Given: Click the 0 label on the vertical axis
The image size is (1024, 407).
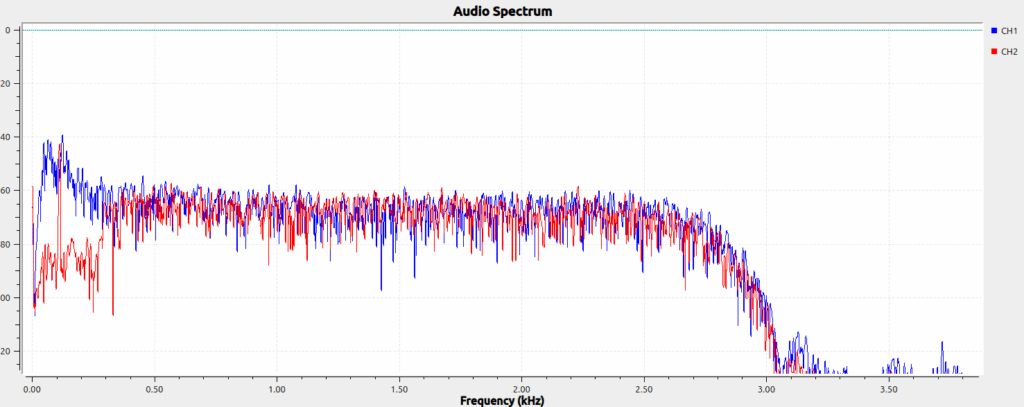Looking at the screenshot, I should pos(7,30).
